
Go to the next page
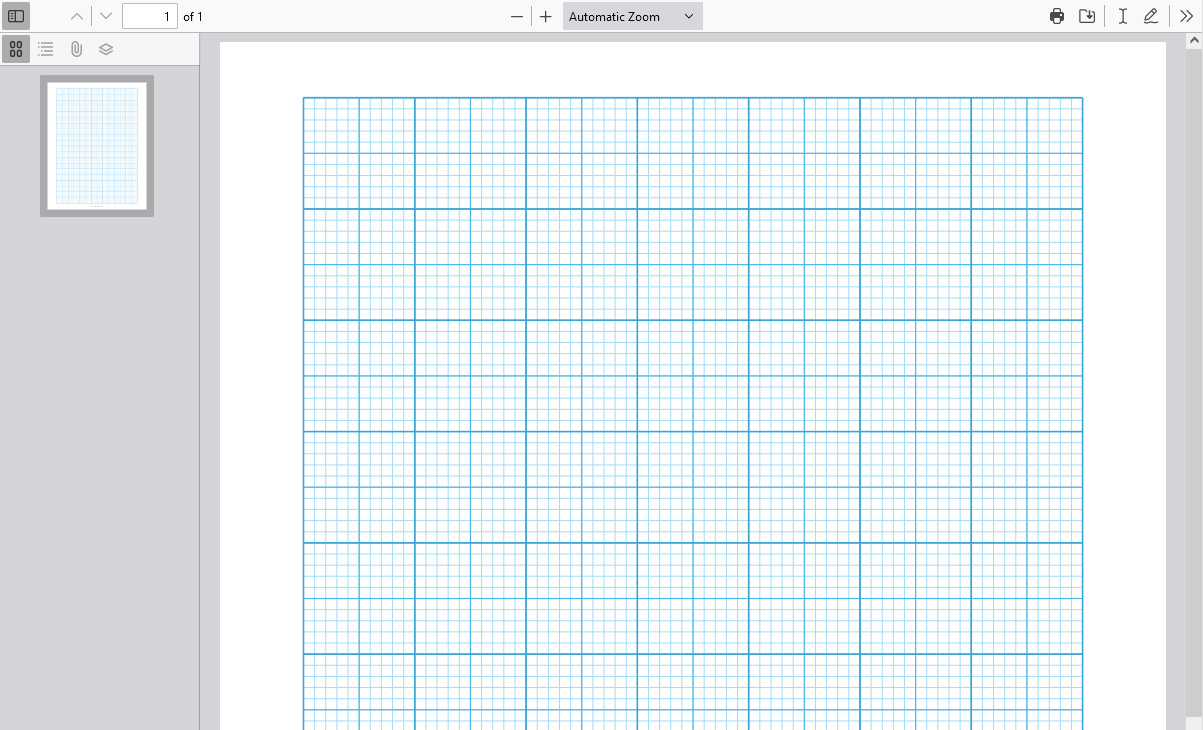tap(105, 16)
